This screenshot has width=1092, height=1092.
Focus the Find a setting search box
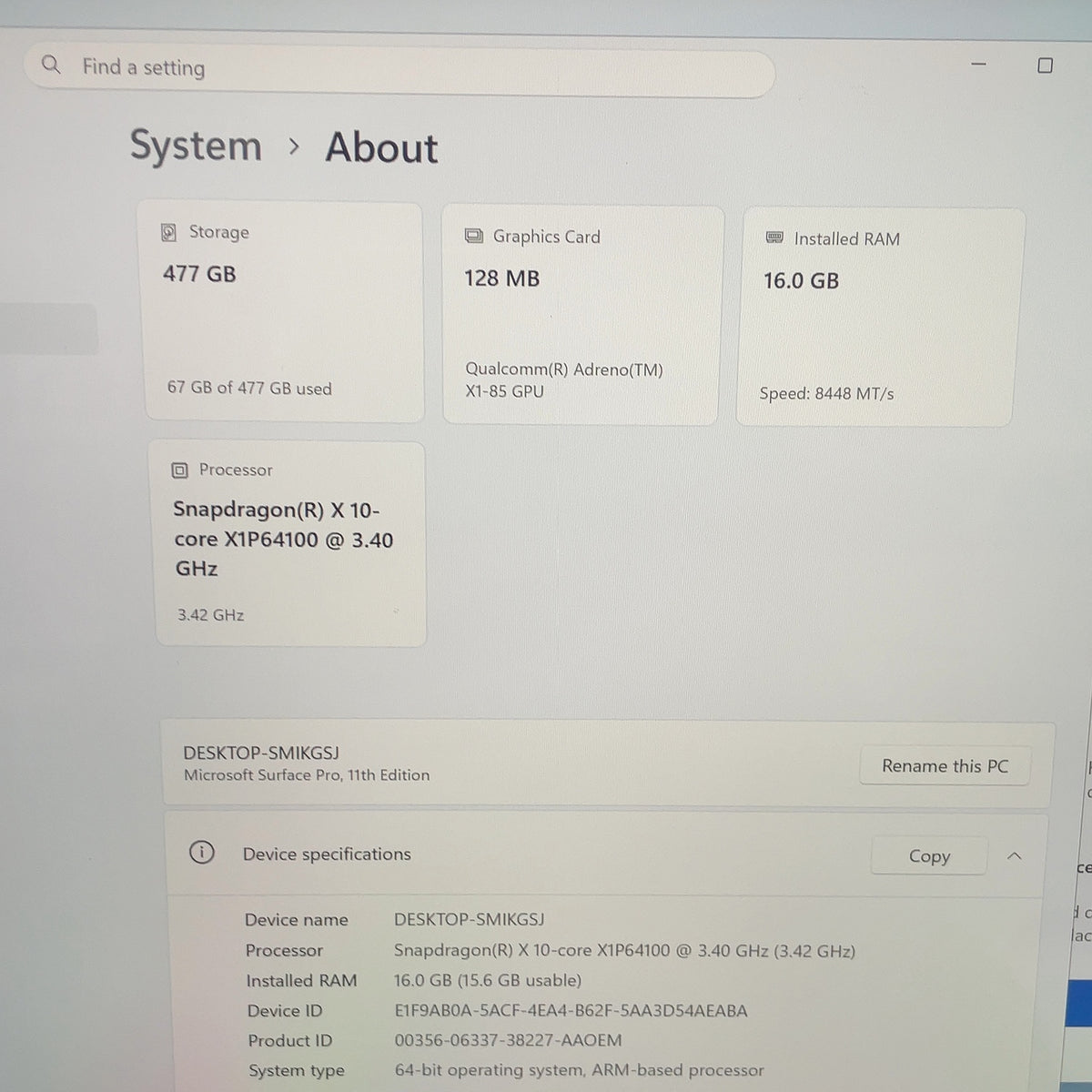(400, 68)
